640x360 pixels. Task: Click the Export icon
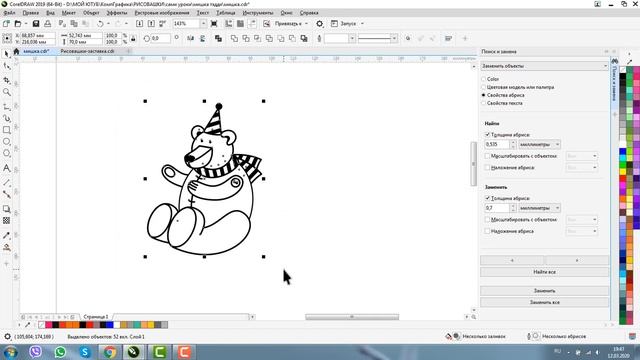[x=151, y=24]
